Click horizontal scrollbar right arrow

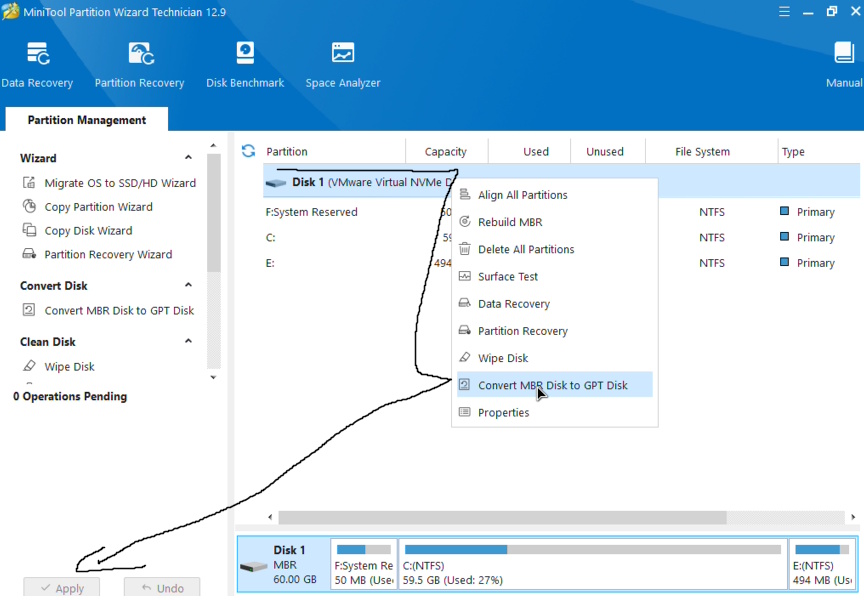pos(853,517)
